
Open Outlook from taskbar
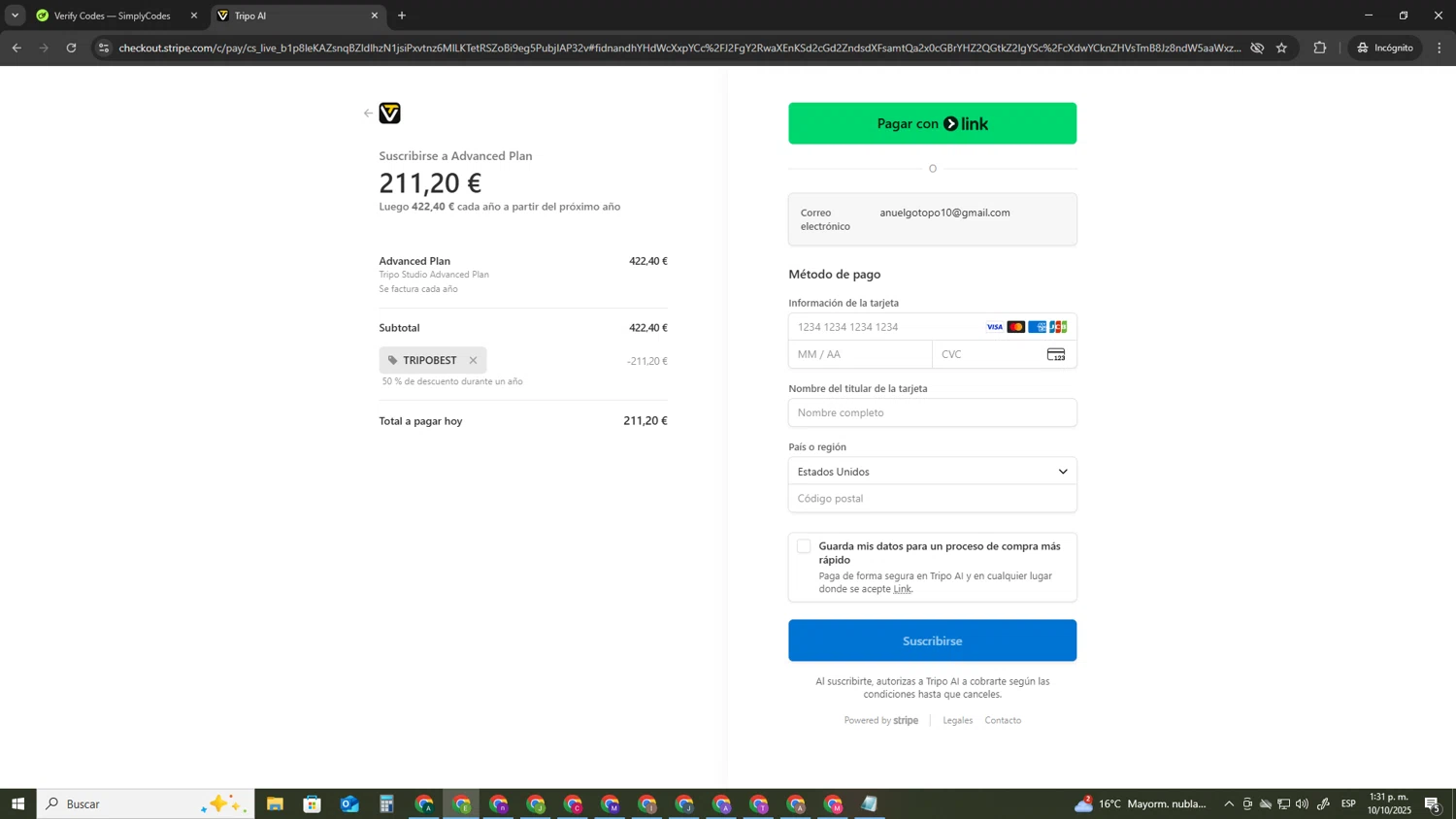349,803
